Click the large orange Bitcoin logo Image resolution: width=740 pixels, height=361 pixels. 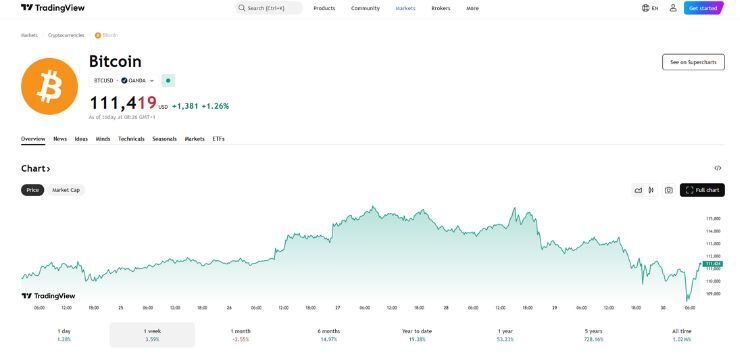[50, 86]
